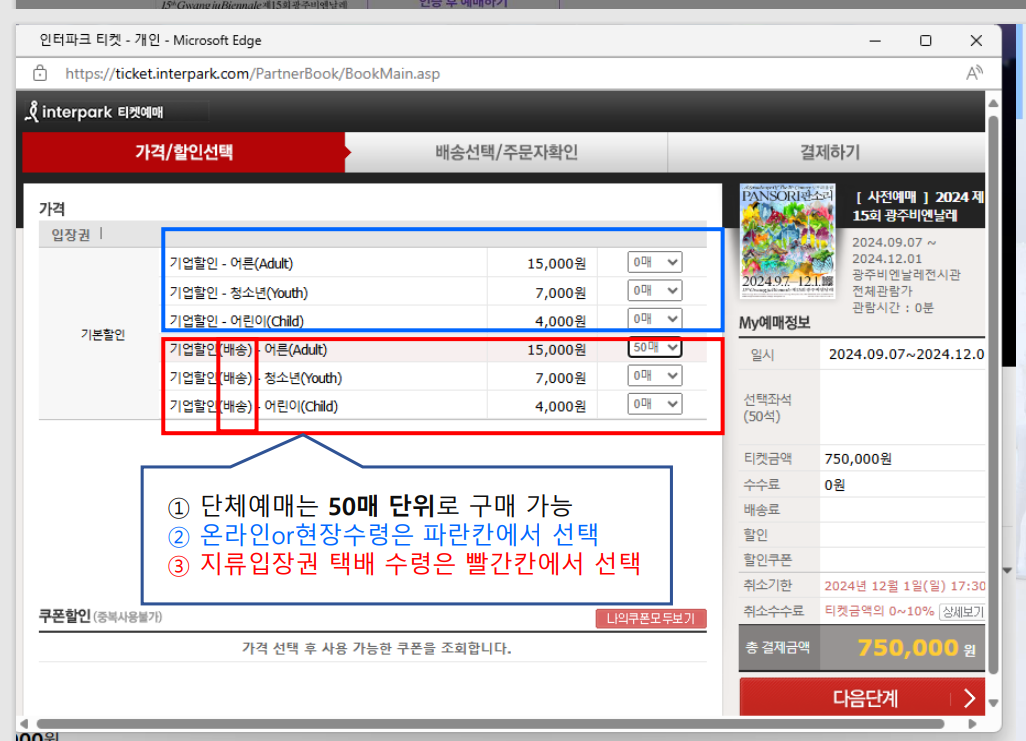
Task: Click the site permissions lock icon
Action: 39,73
